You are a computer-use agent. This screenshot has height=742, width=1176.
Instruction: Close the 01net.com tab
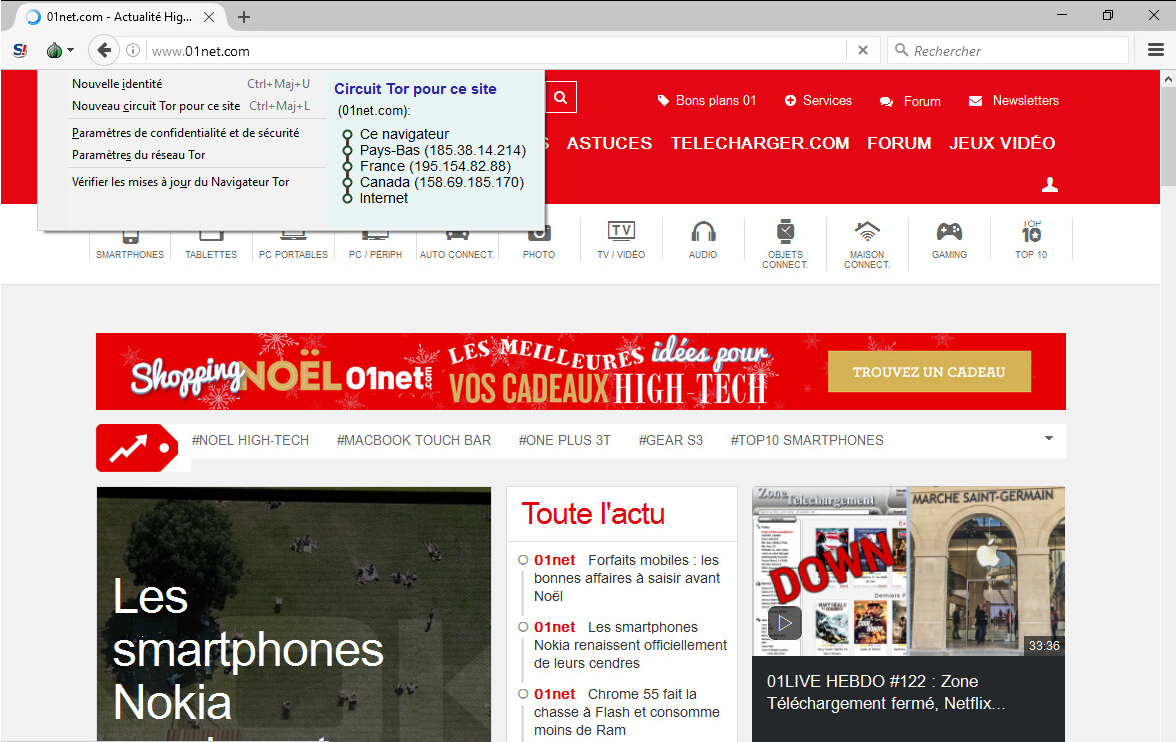(209, 17)
